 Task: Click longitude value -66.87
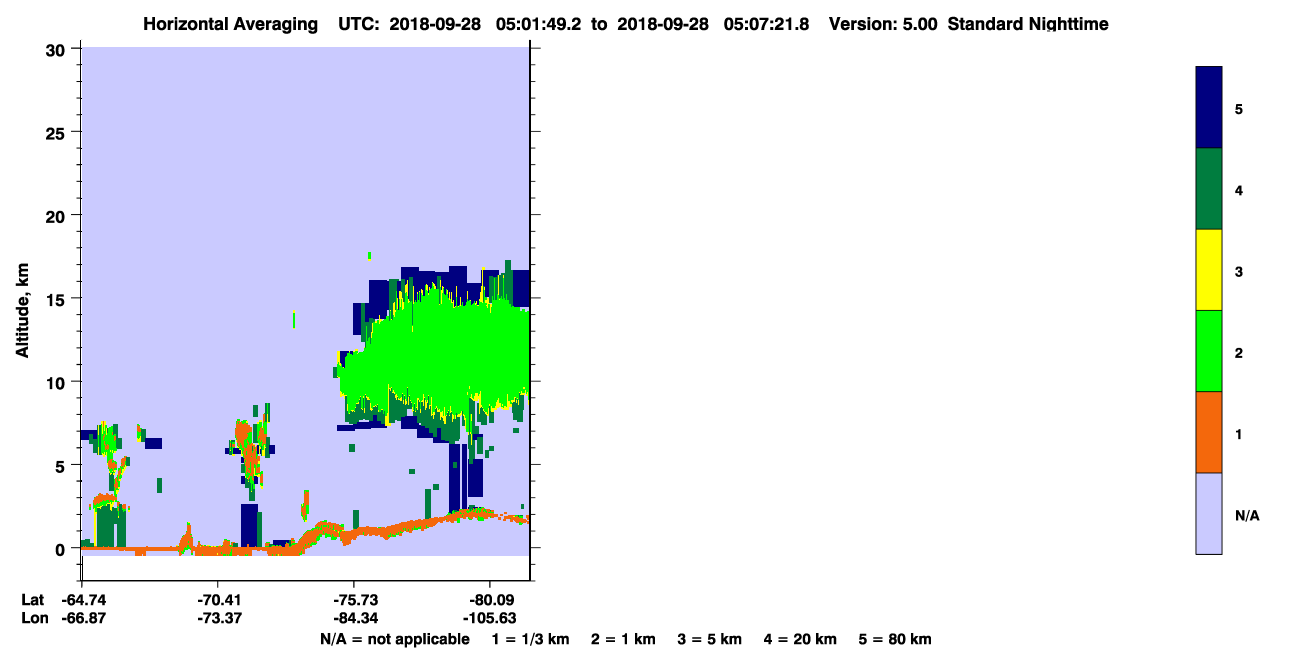(85, 618)
